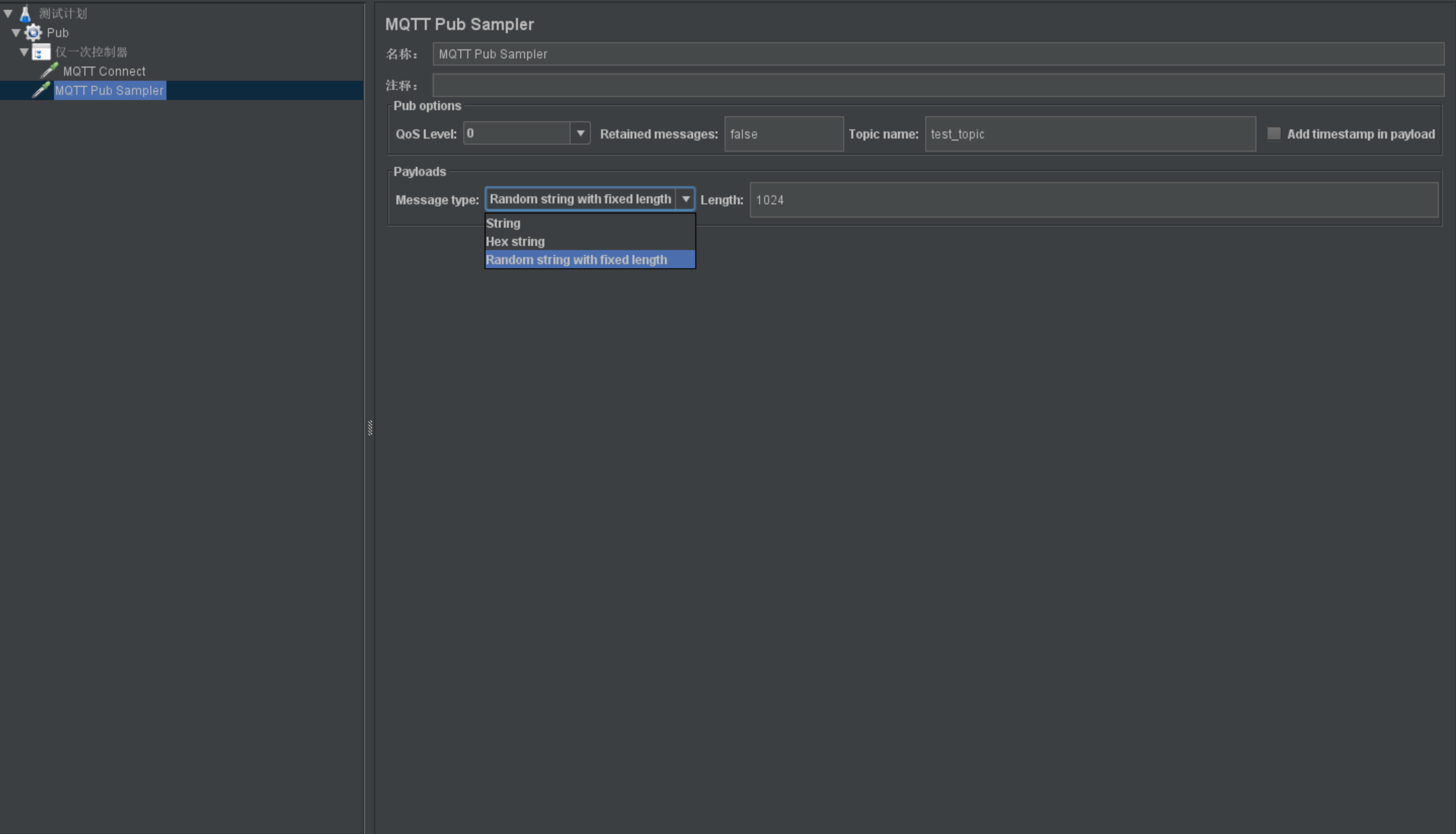Click the 仅一次控制器 controller icon

40,51
